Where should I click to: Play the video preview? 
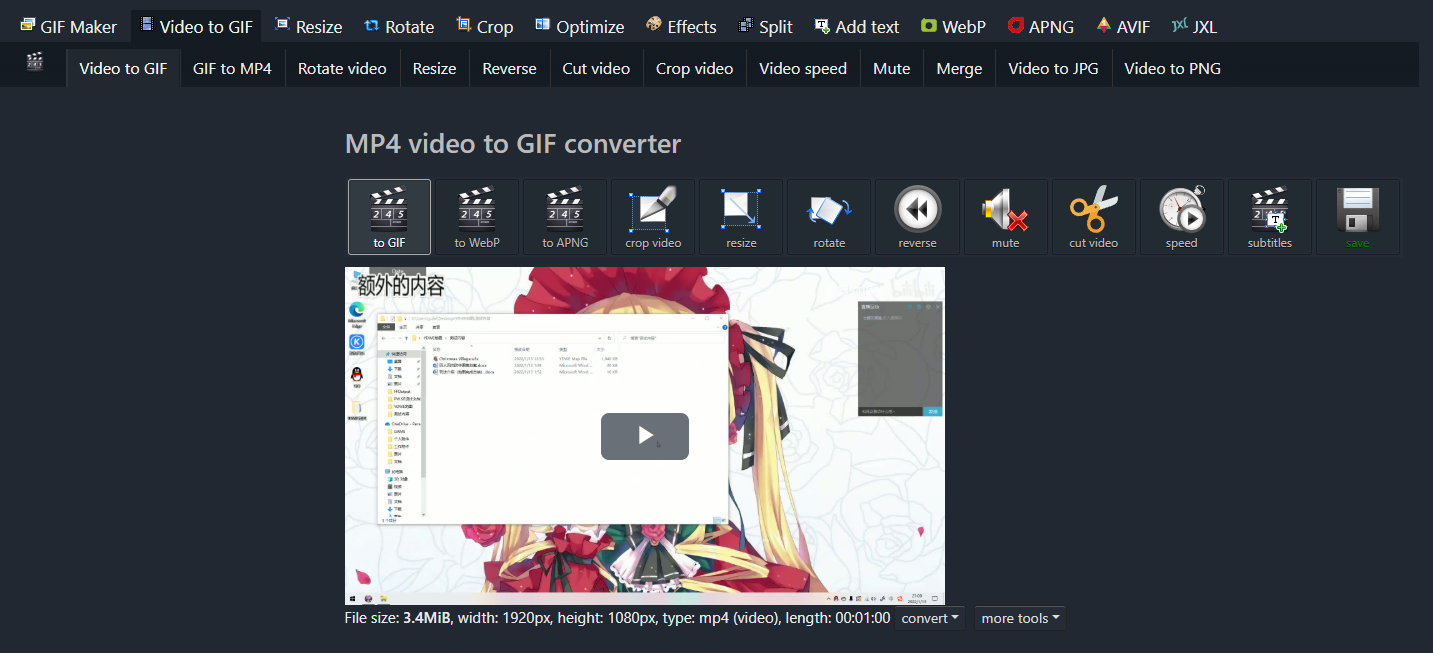click(x=645, y=436)
